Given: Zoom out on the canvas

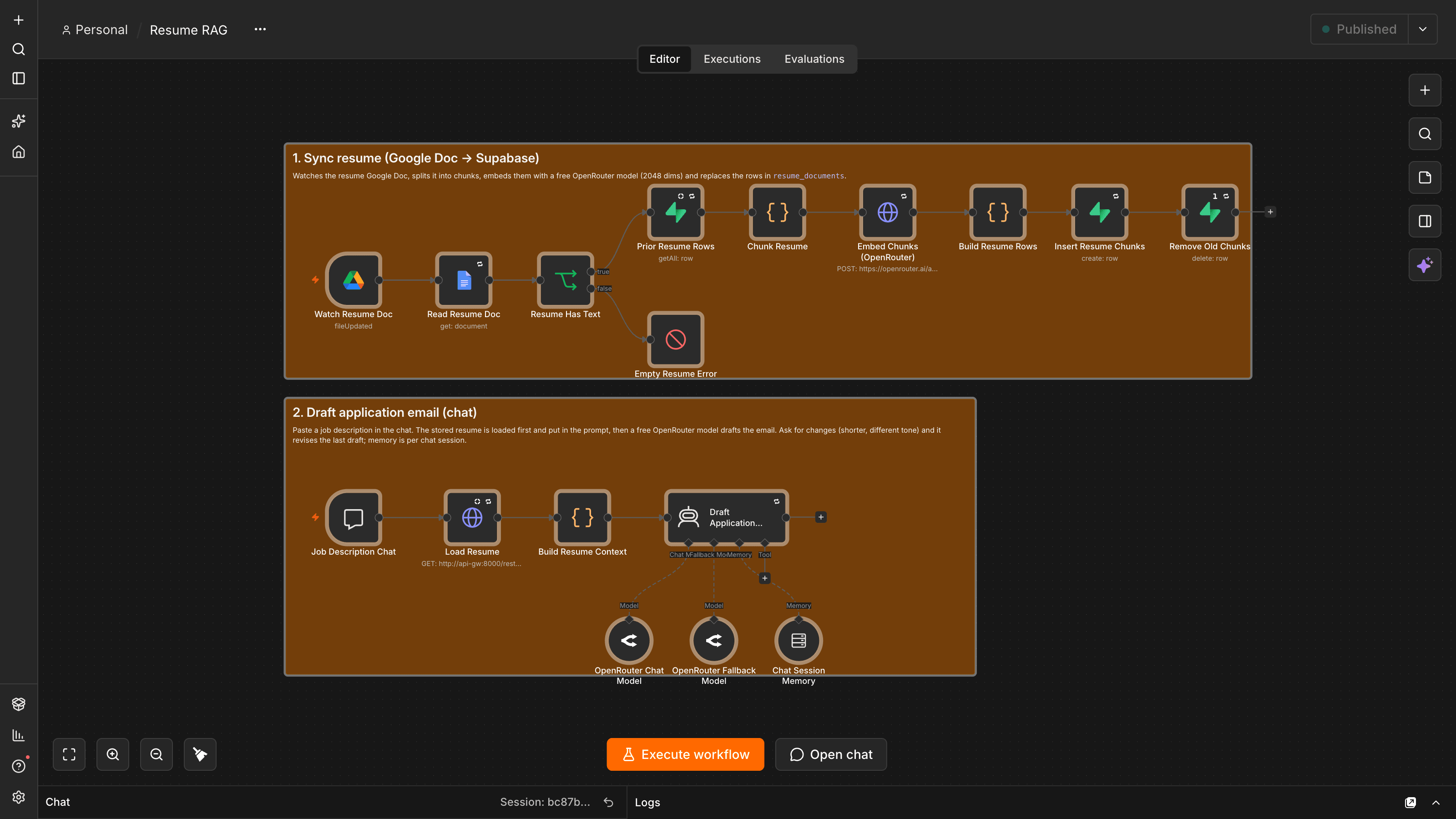Looking at the screenshot, I should click(157, 754).
